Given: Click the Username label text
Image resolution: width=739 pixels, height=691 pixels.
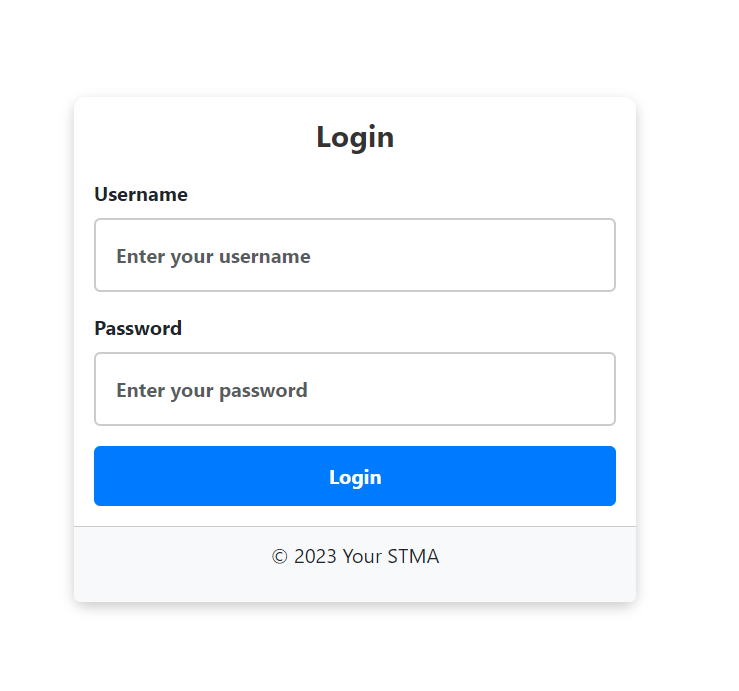Looking at the screenshot, I should click(141, 194).
